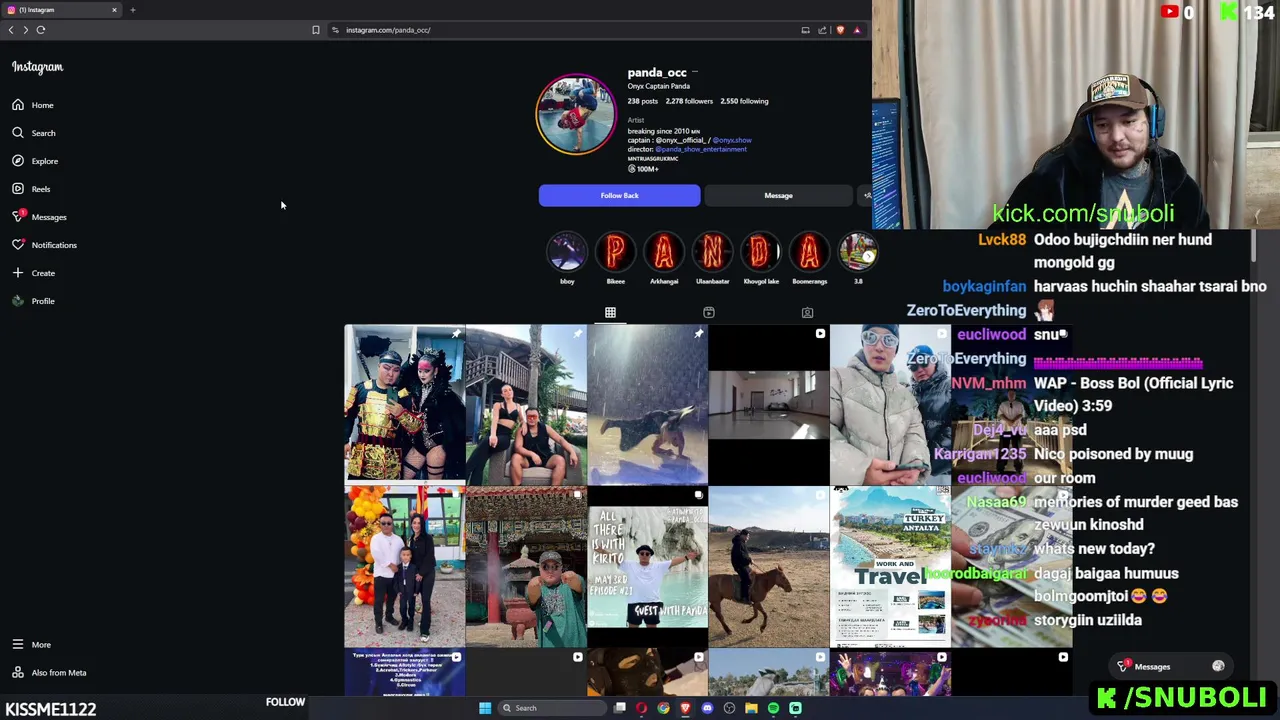Open Messages in the Instagram sidebar
This screenshot has height=720, width=1280.
[x=39, y=217]
